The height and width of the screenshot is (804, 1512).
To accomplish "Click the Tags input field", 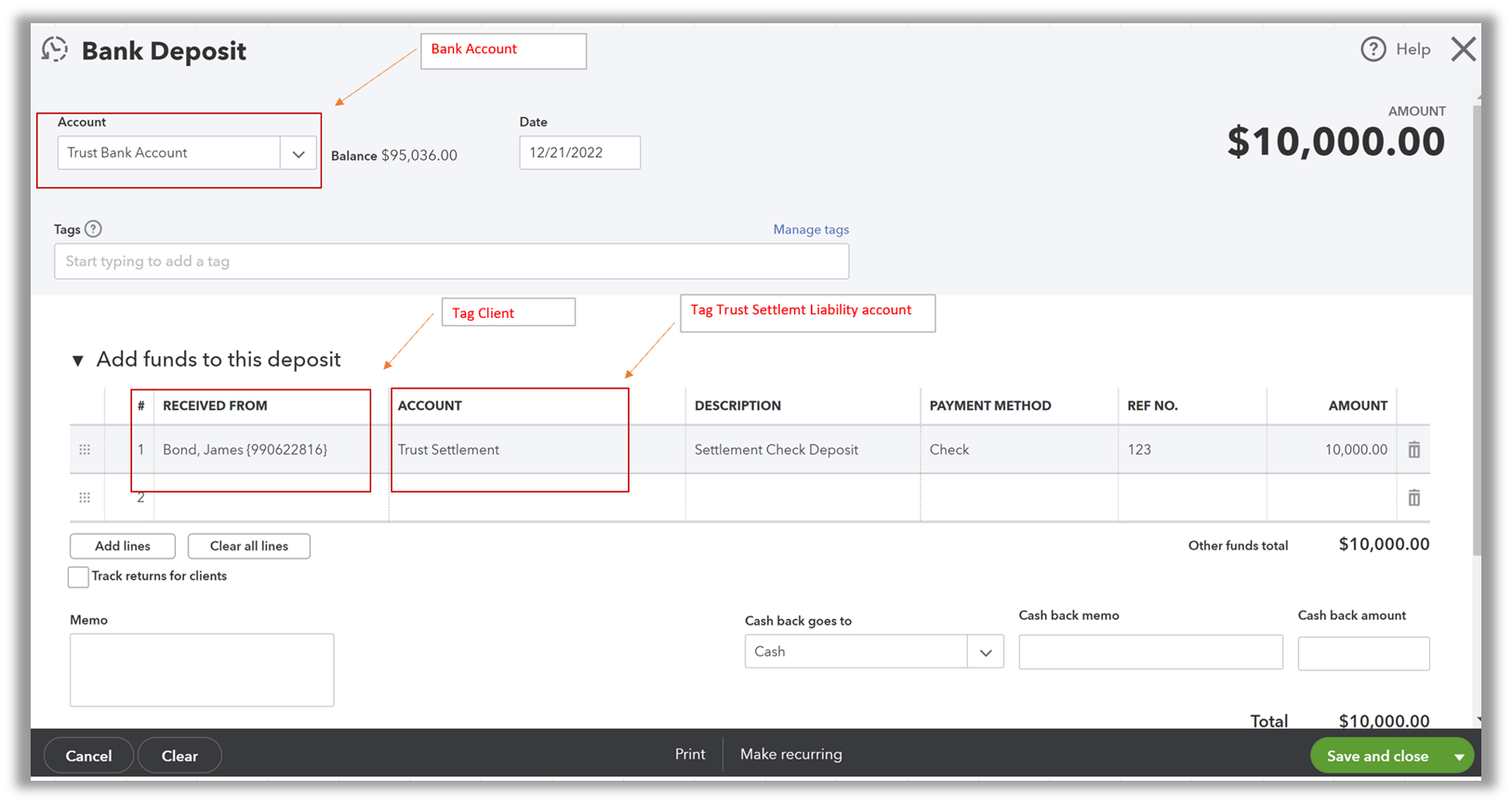I will 451,261.
